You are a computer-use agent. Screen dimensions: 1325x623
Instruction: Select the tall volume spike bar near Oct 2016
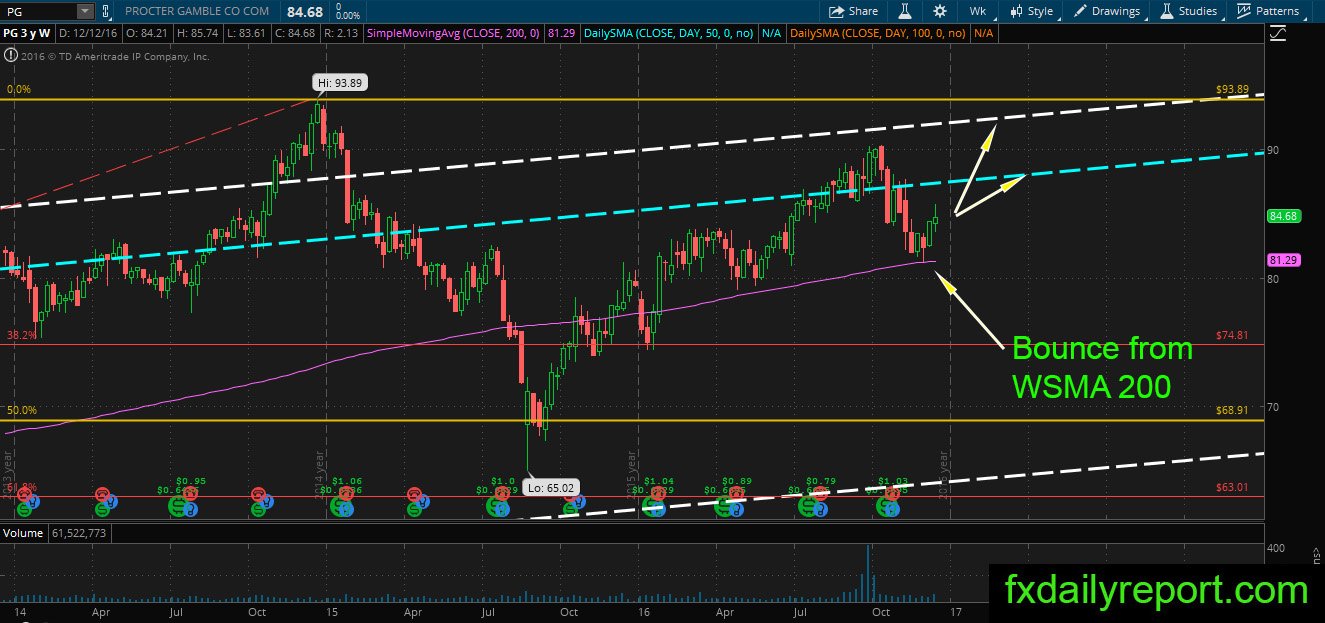[869, 573]
